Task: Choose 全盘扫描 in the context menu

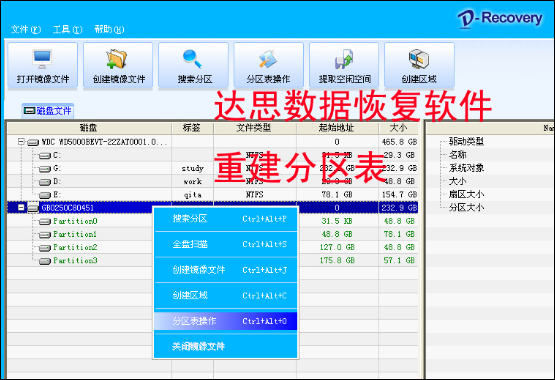Action: pyautogui.click(x=226, y=244)
